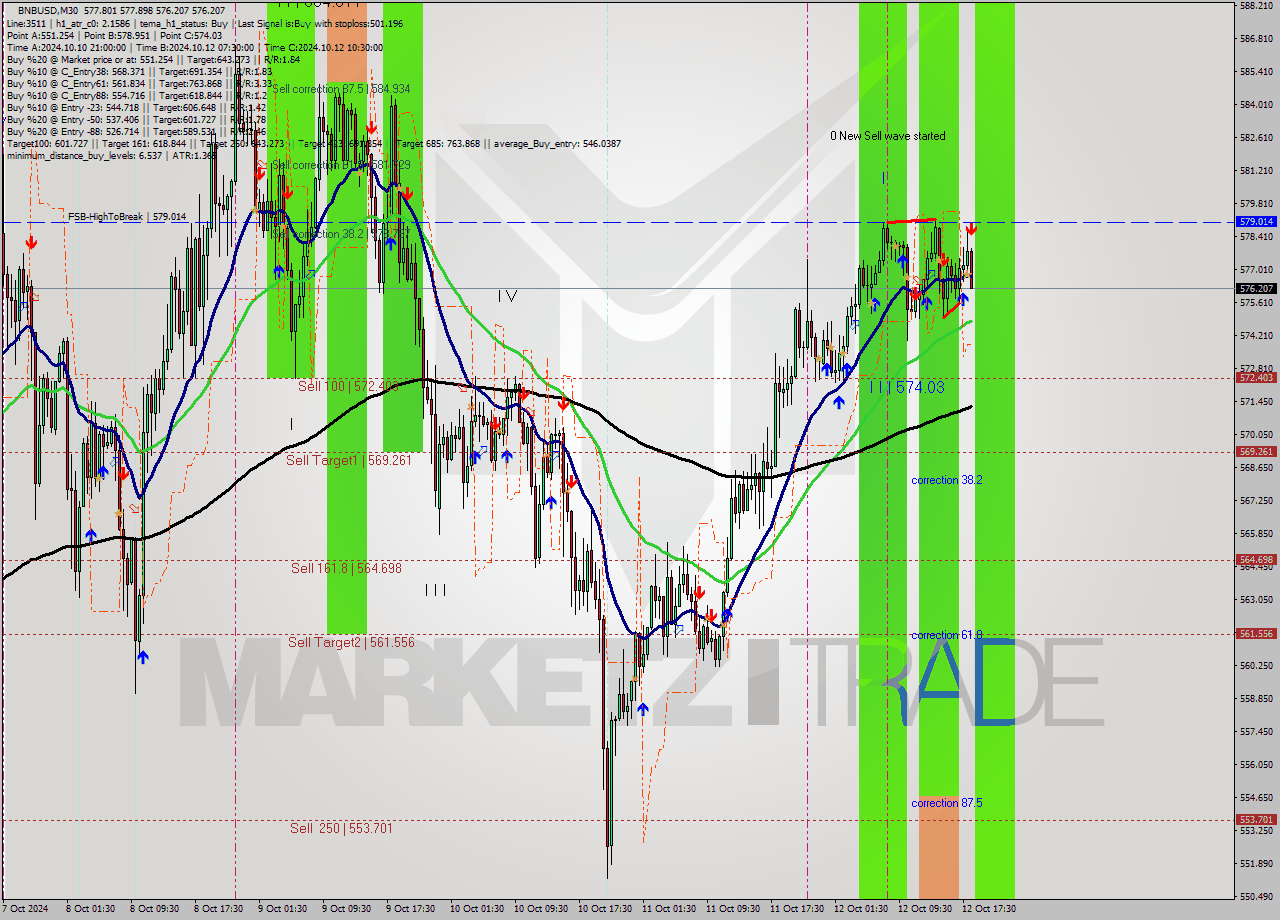The width and height of the screenshot is (1280, 920).
Task: Click the 588.210 price axis value
Action: pos(1256,6)
